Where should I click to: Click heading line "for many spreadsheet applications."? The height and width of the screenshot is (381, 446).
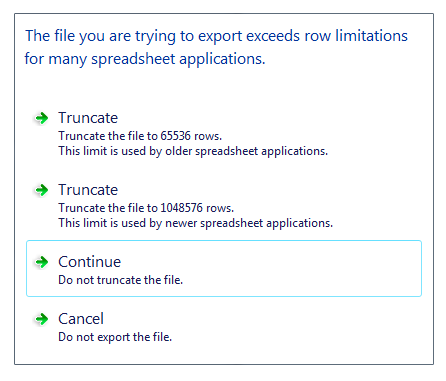click(x=145, y=59)
